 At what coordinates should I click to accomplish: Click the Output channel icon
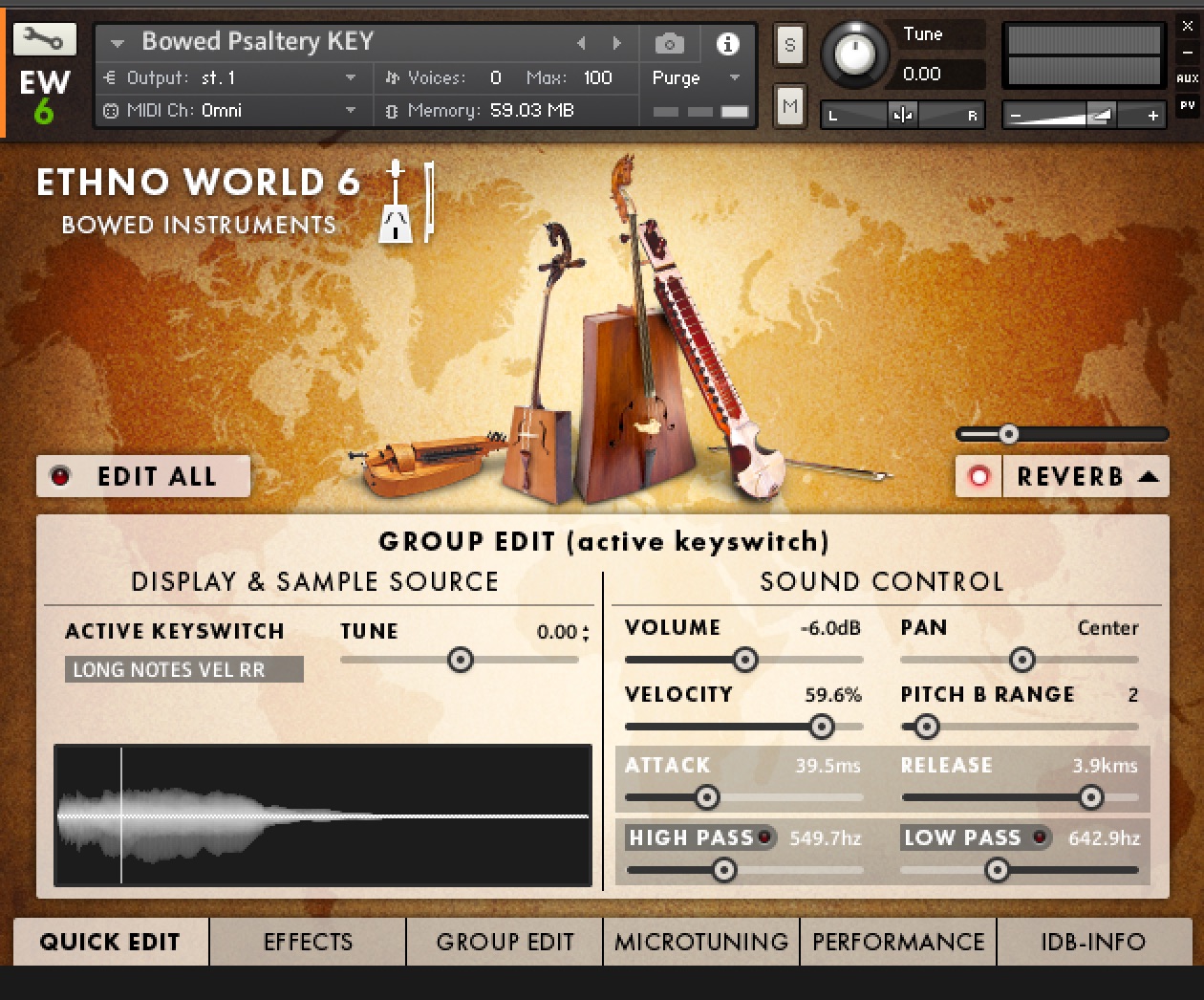click(x=110, y=77)
